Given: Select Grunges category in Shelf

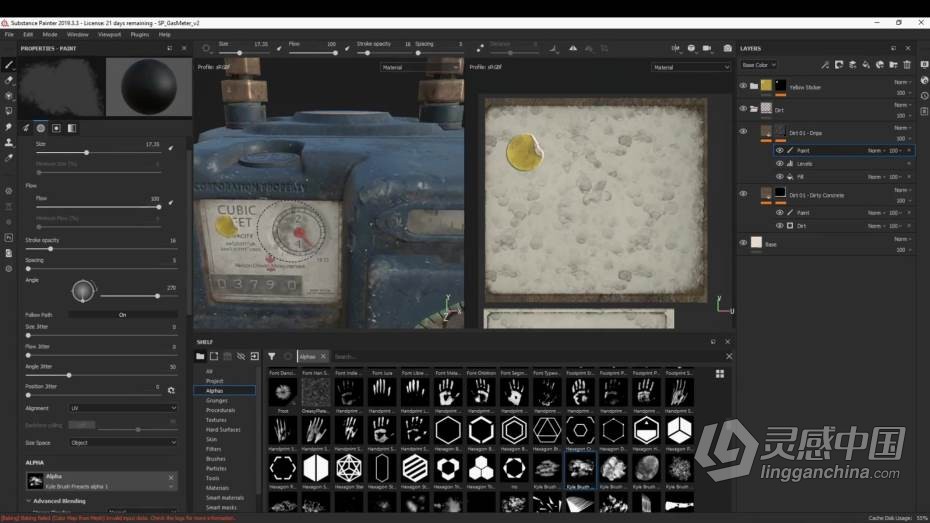Looking at the screenshot, I should click(x=217, y=400).
